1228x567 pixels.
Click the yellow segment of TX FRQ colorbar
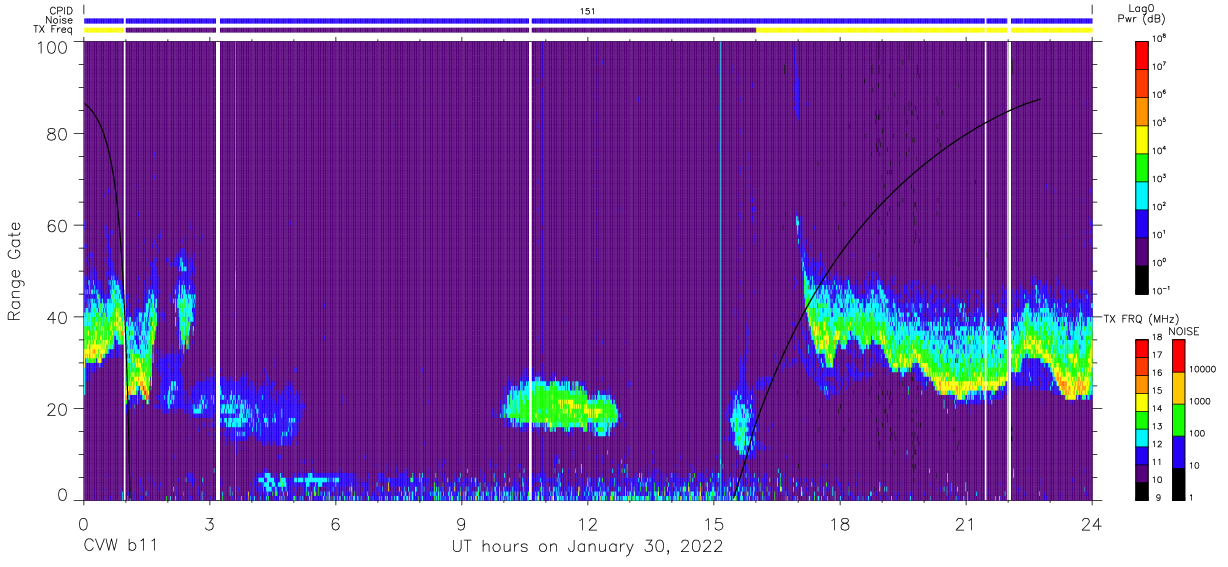pos(1143,403)
